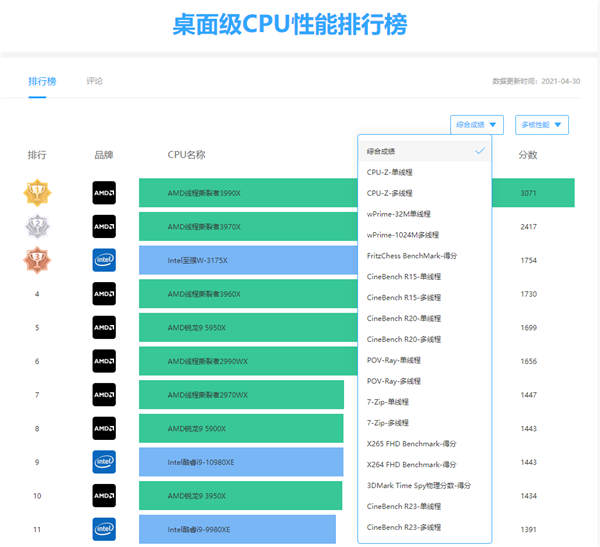Click the AMD线程撕裂者3960X bar
This screenshot has height=547, width=600.
pos(248,294)
